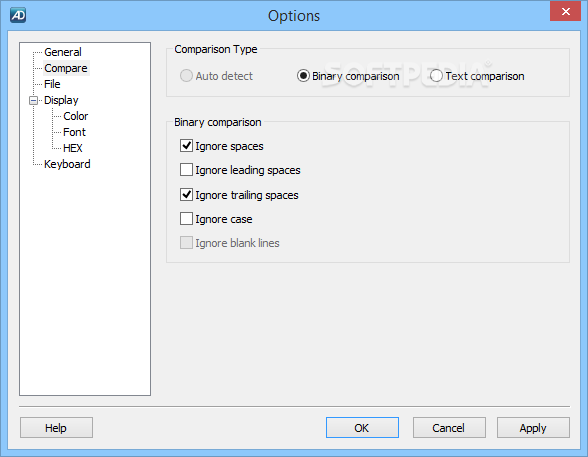588x457 pixels.
Task: Uncheck Ignore trailing spaces
Action: point(186,195)
